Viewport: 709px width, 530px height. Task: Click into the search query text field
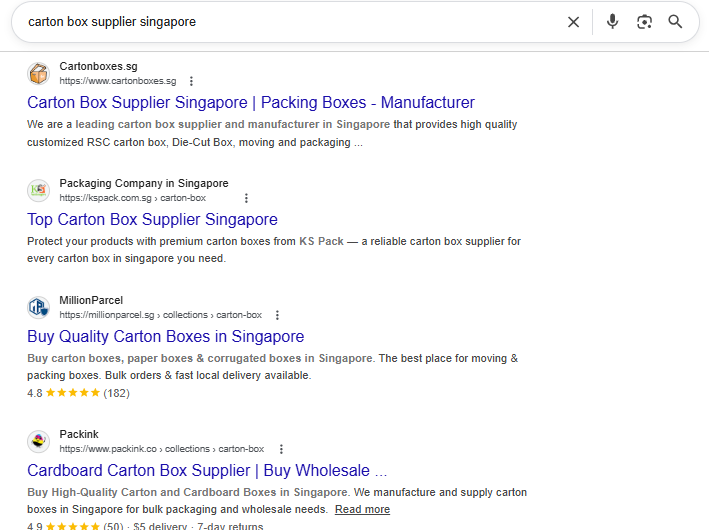coord(289,22)
